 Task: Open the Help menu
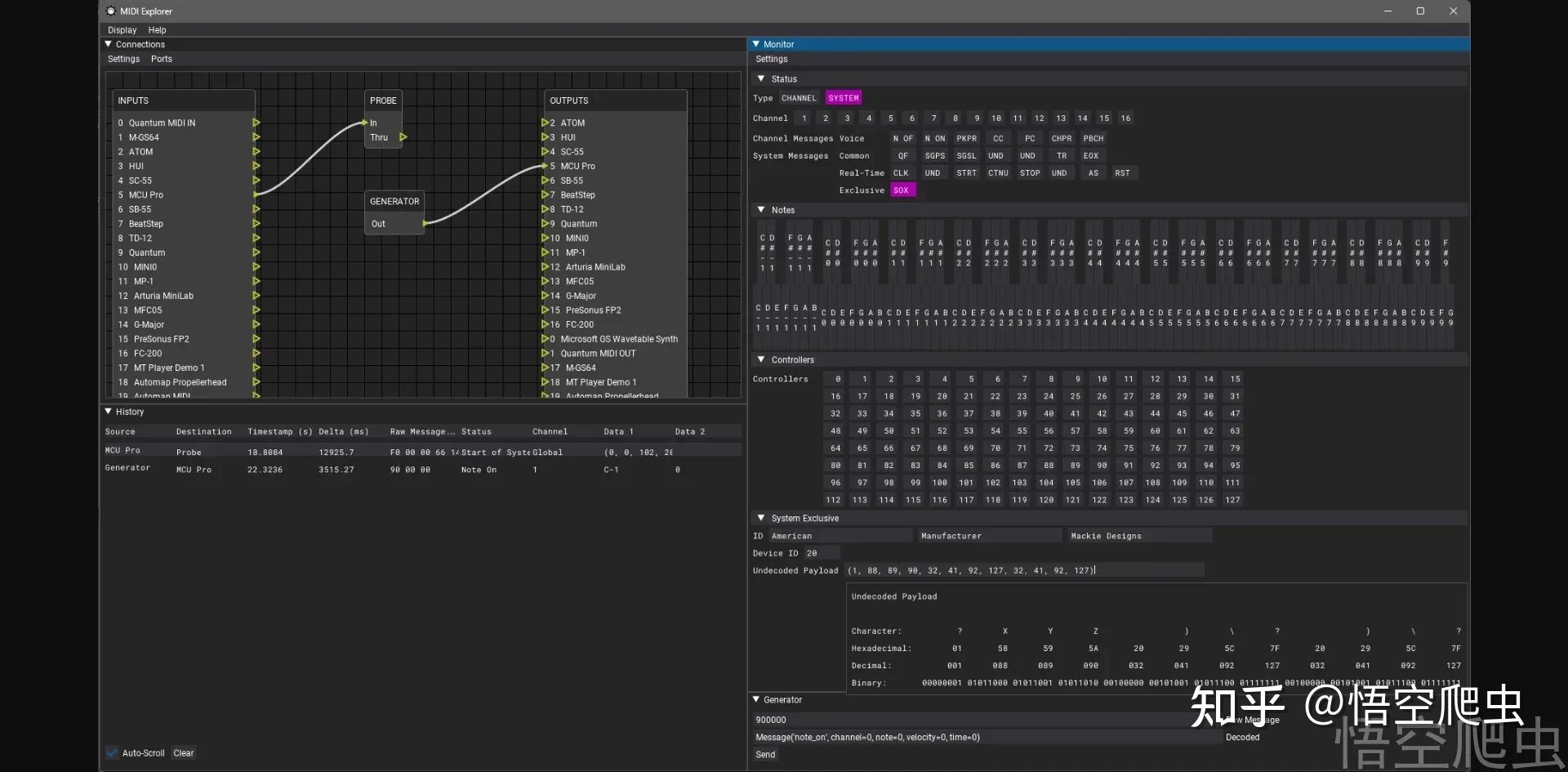point(157,29)
